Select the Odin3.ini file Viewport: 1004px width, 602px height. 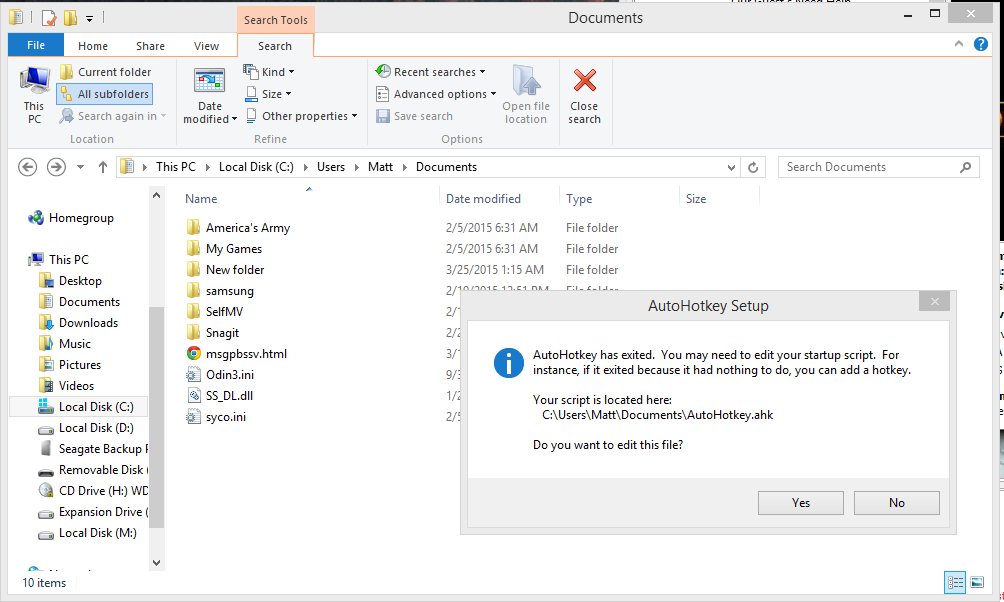229,375
